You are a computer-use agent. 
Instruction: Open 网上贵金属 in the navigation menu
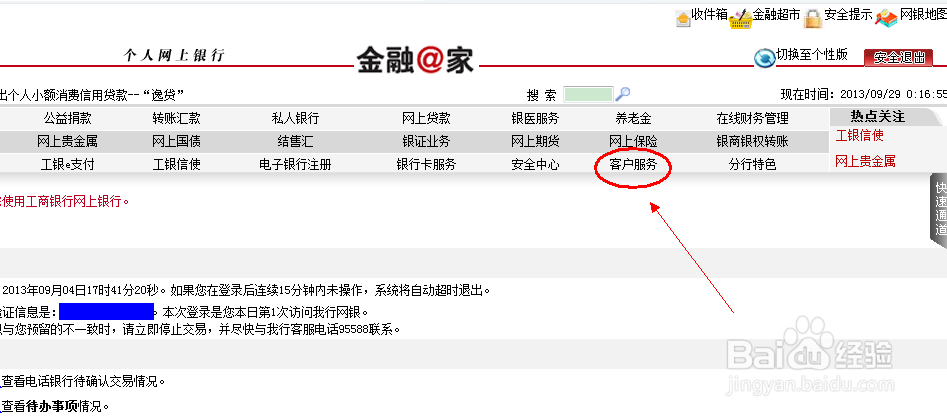[67, 141]
